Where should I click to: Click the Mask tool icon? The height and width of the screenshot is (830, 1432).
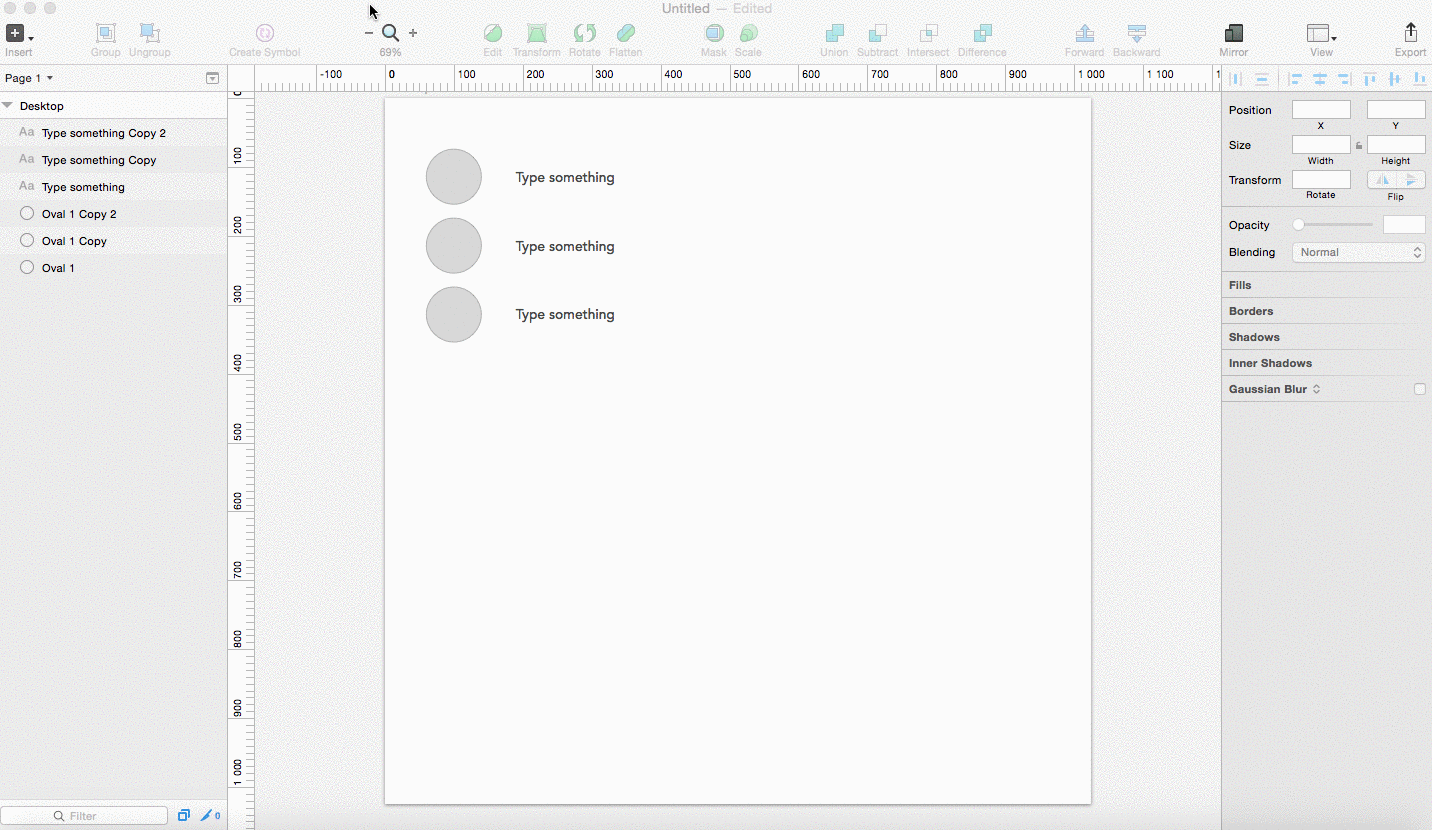714,34
